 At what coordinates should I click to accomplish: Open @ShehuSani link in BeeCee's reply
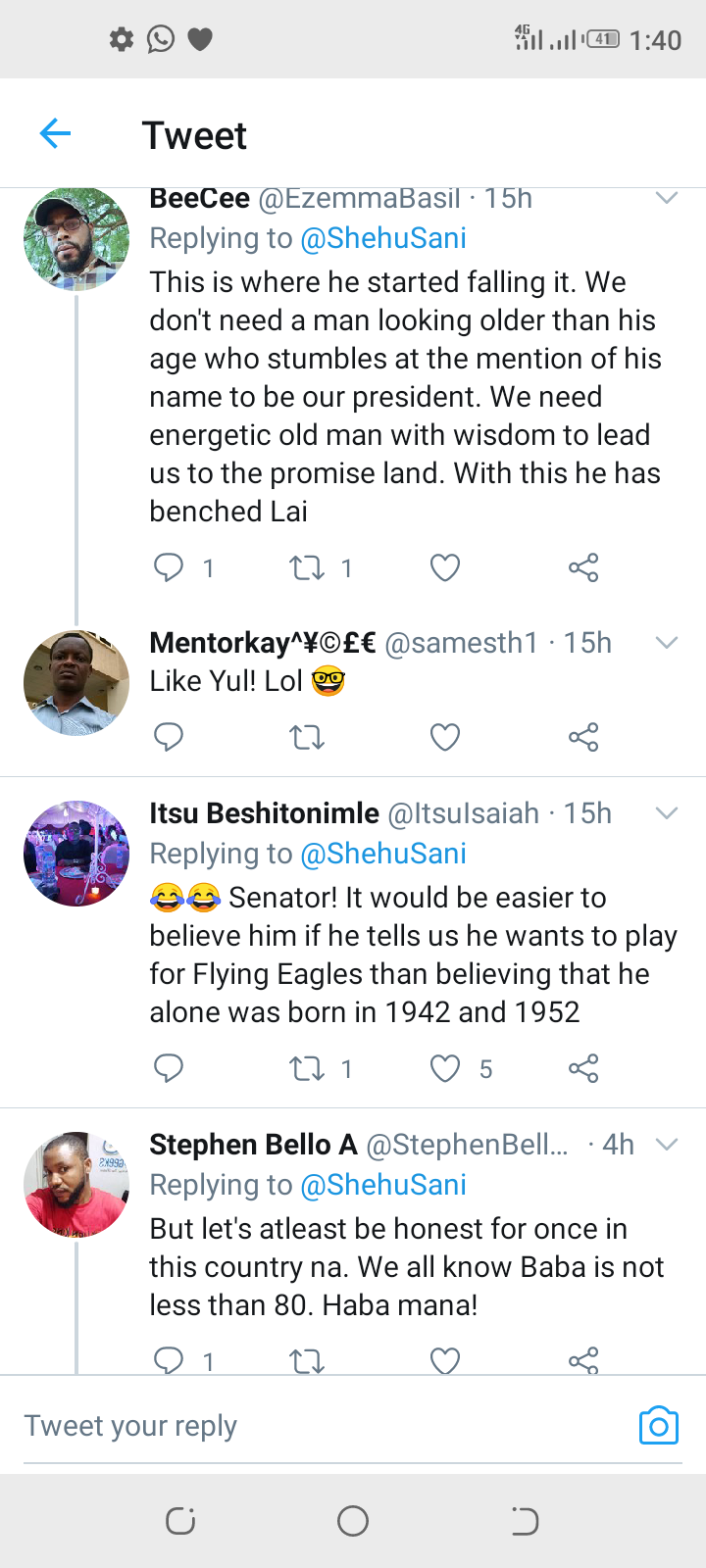[x=383, y=238]
